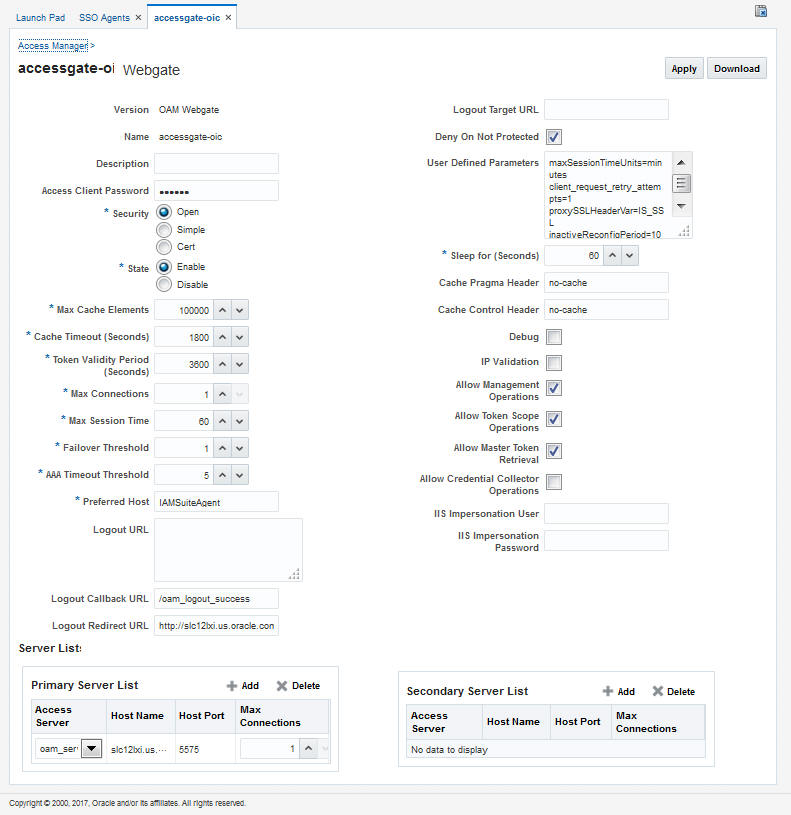Decrease Cache Timeout with down arrow
791x815 pixels.
click(x=240, y=337)
